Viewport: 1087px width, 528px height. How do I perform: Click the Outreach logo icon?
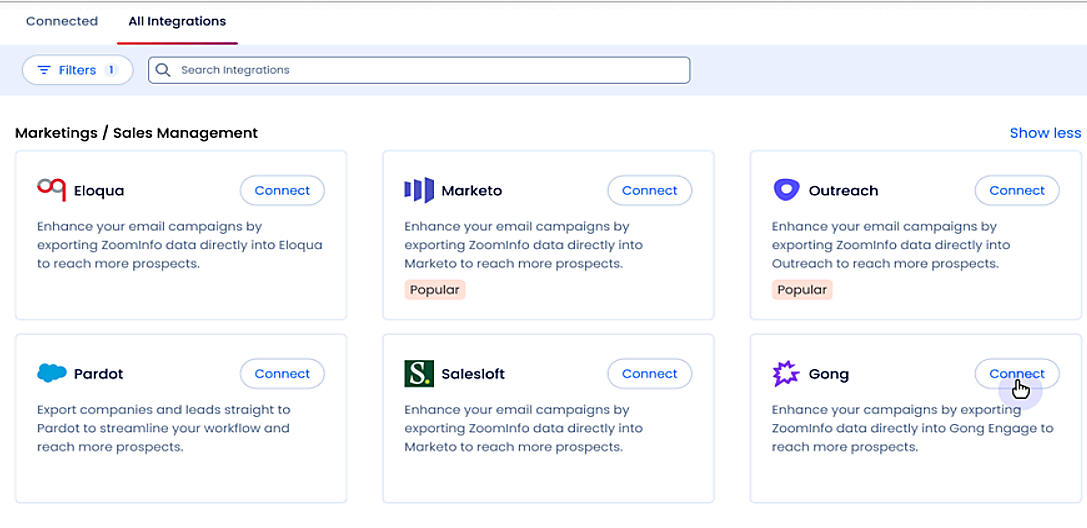pyautogui.click(x=786, y=190)
